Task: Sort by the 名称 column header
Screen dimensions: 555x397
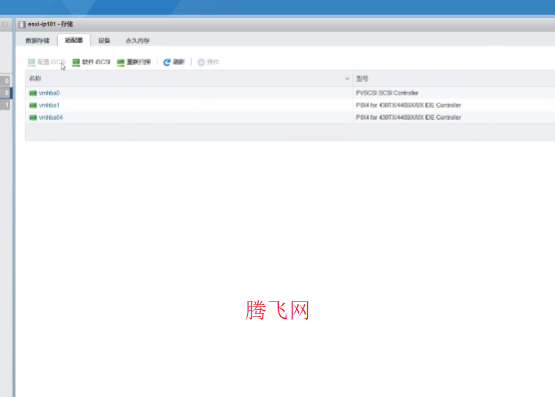Action: coord(35,79)
